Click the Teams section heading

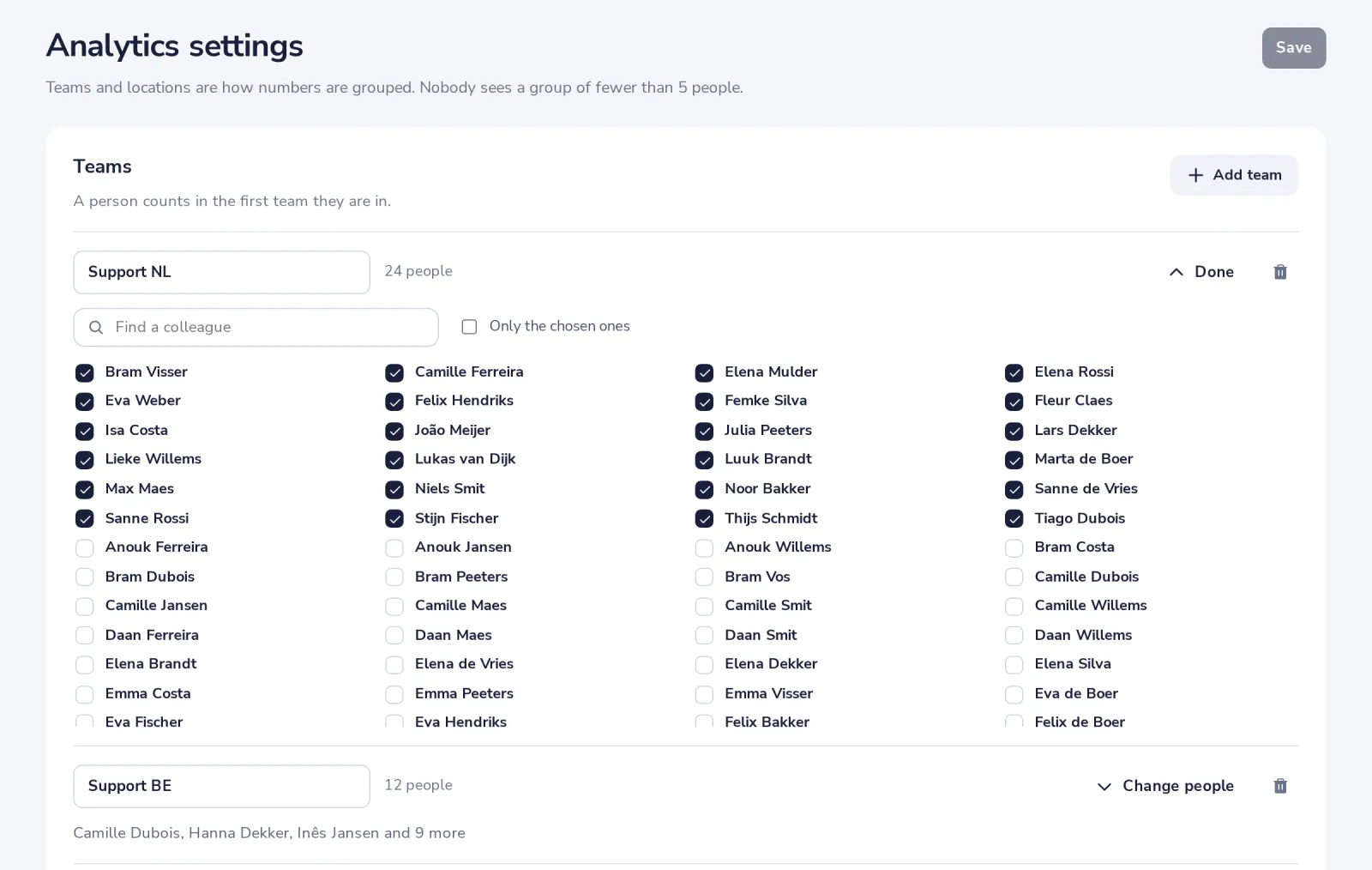(102, 166)
